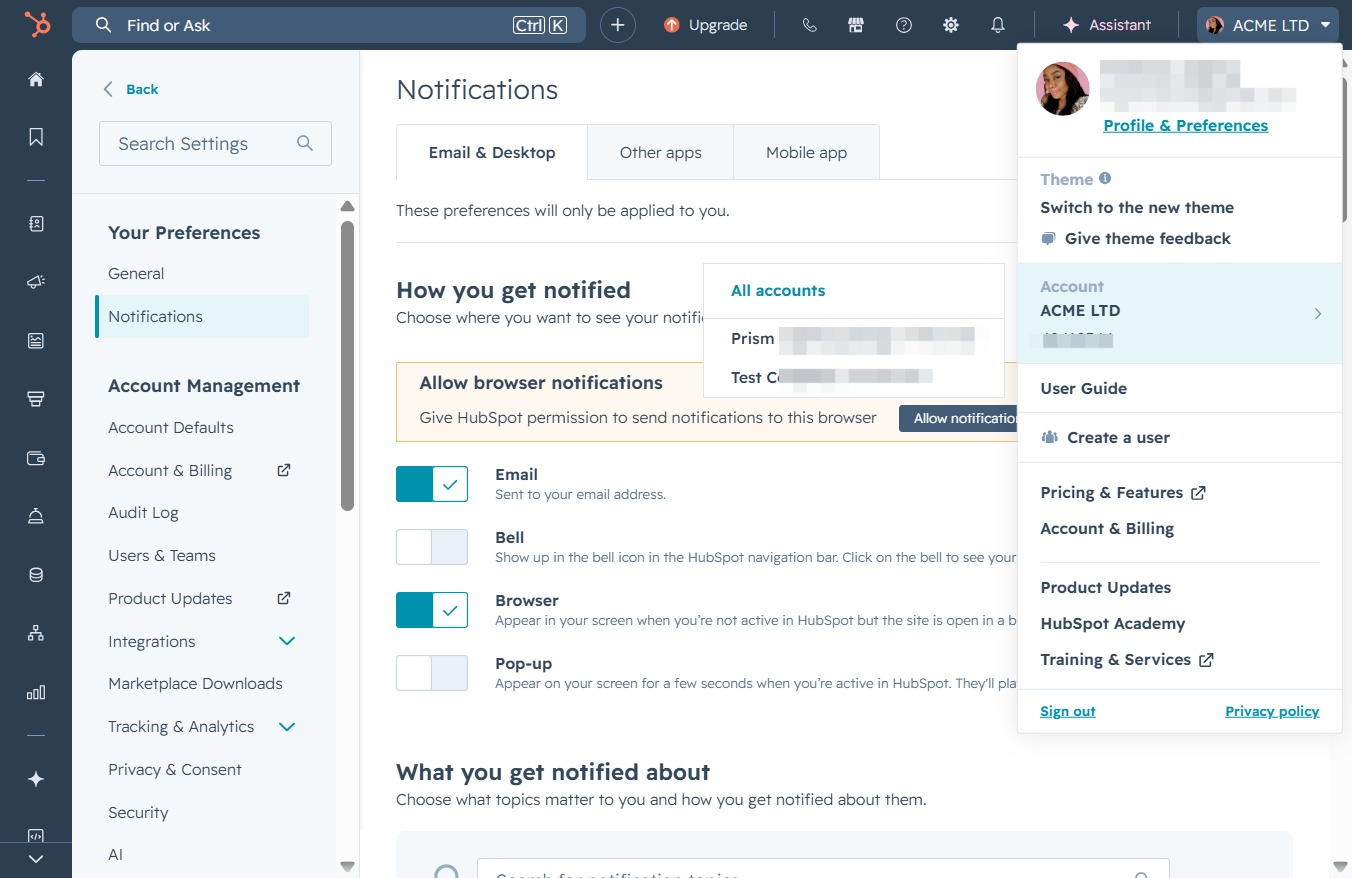Viewport: 1352px width, 878px height.
Task: Open the Help question mark icon
Action: pyautogui.click(x=904, y=25)
